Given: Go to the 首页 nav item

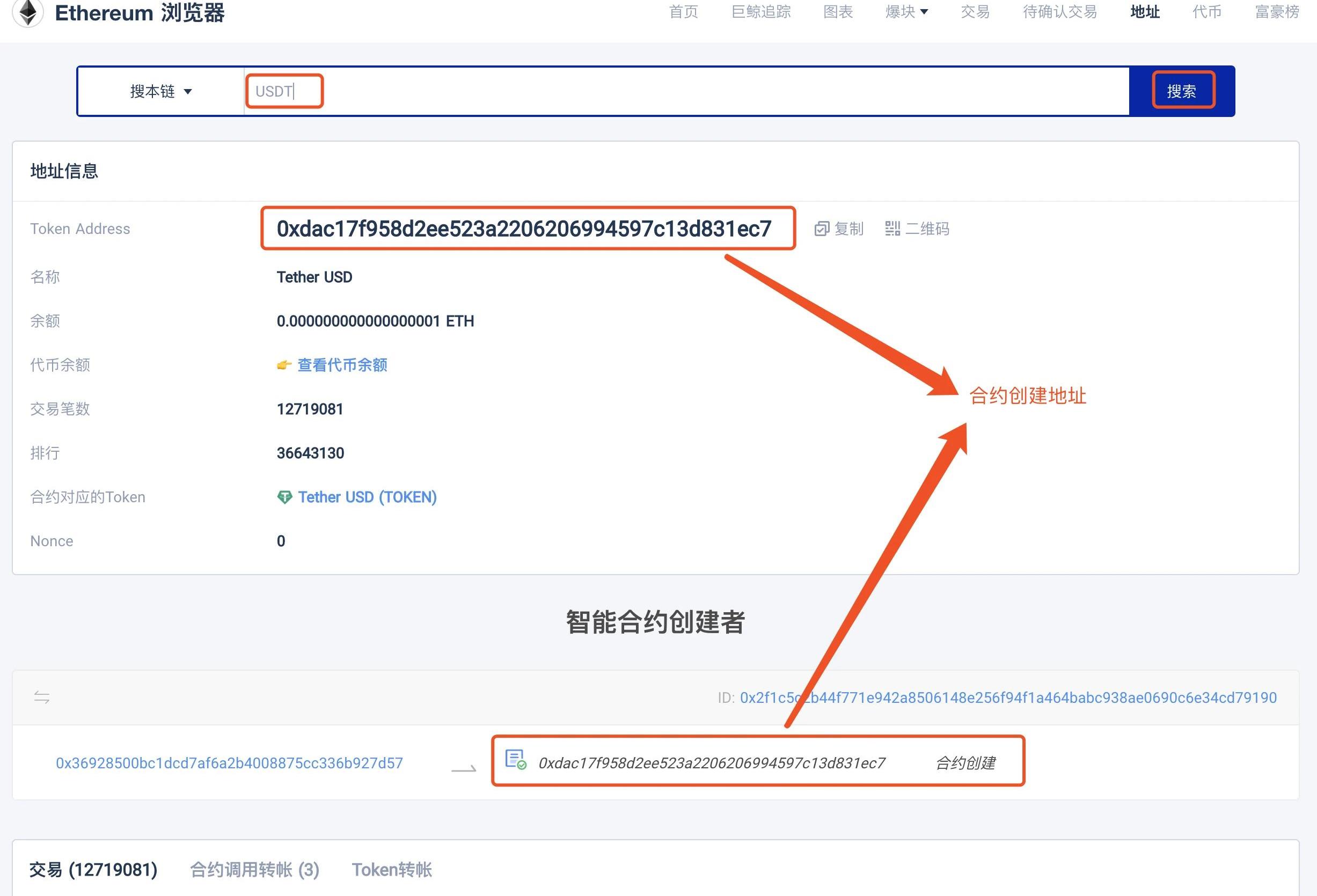Looking at the screenshot, I should point(683,12).
